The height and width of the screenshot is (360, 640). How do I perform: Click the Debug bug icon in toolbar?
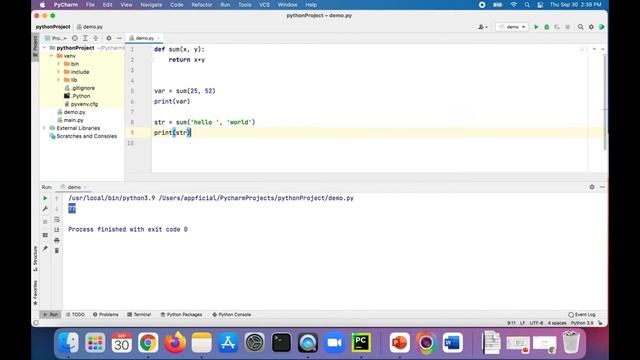tap(547, 27)
